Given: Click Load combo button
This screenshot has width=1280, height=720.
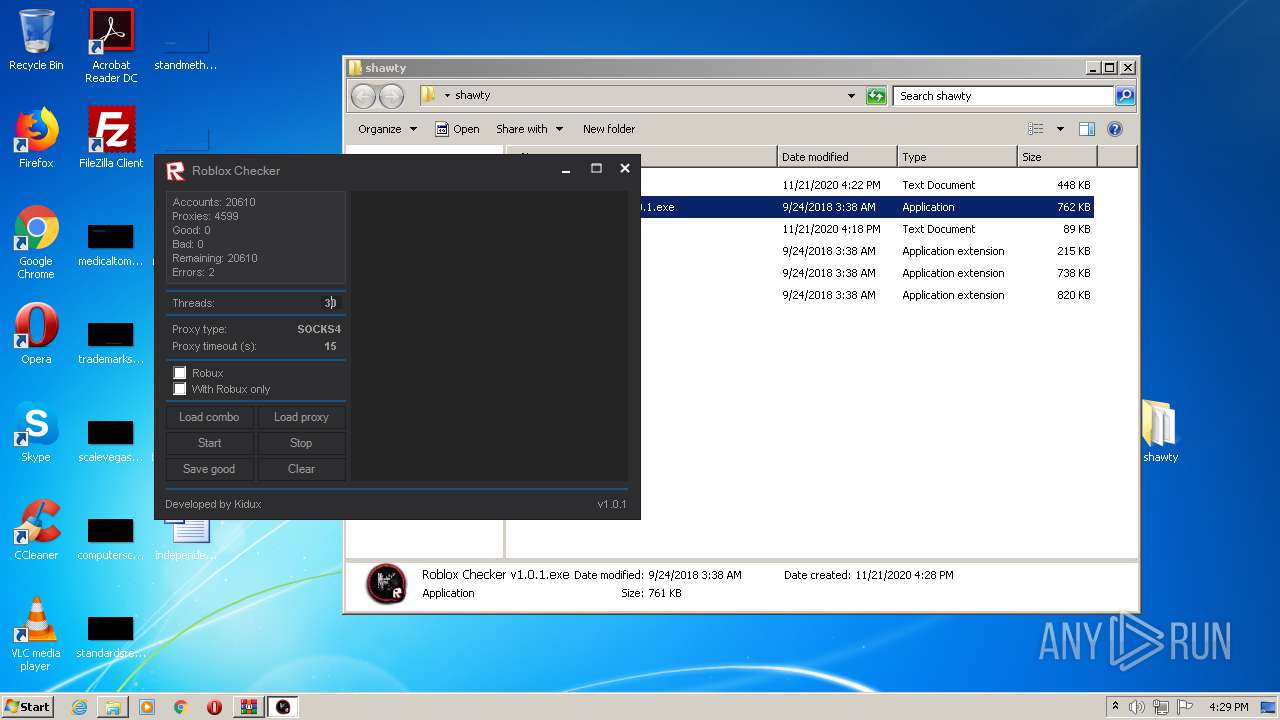Looking at the screenshot, I should tap(209, 417).
